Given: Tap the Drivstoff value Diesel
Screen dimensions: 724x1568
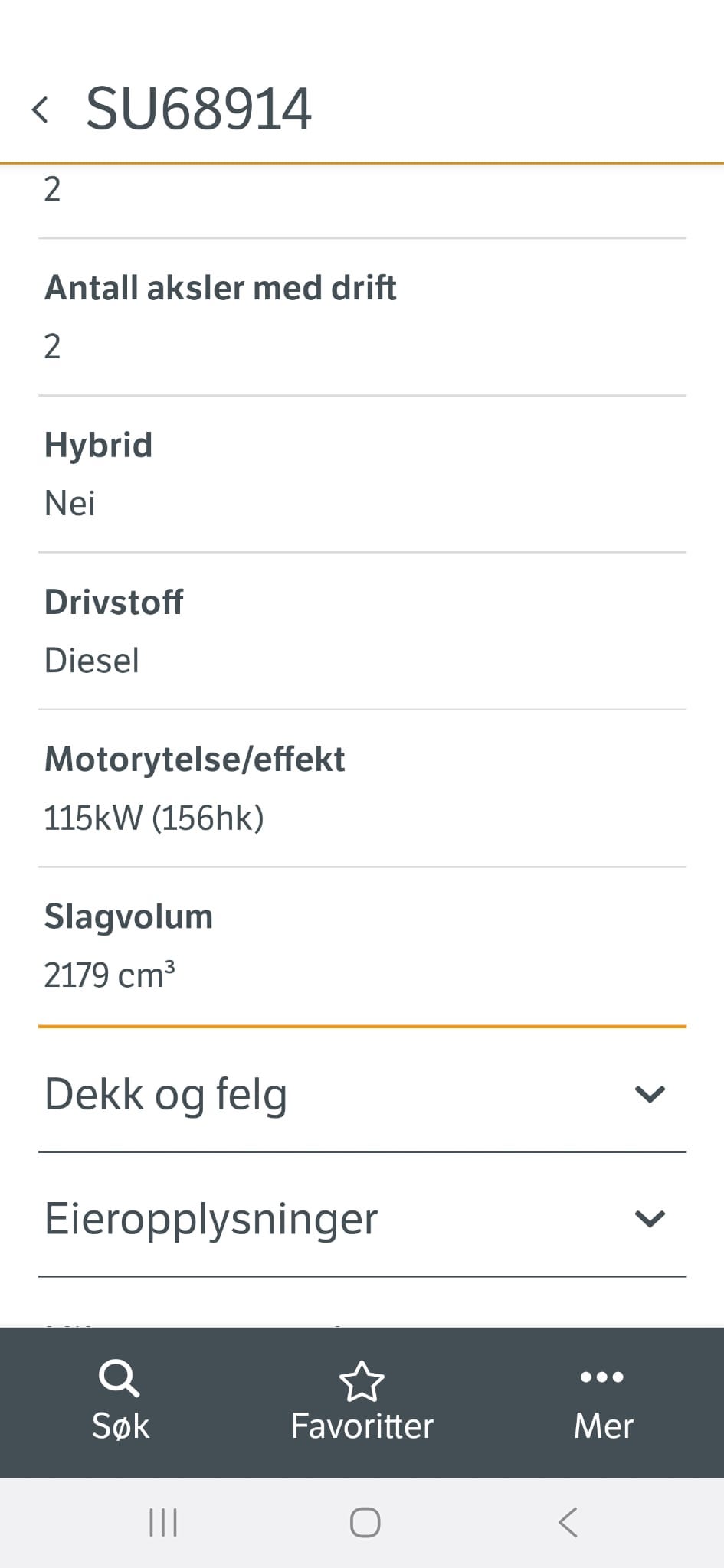Looking at the screenshot, I should tap(92, 661).
